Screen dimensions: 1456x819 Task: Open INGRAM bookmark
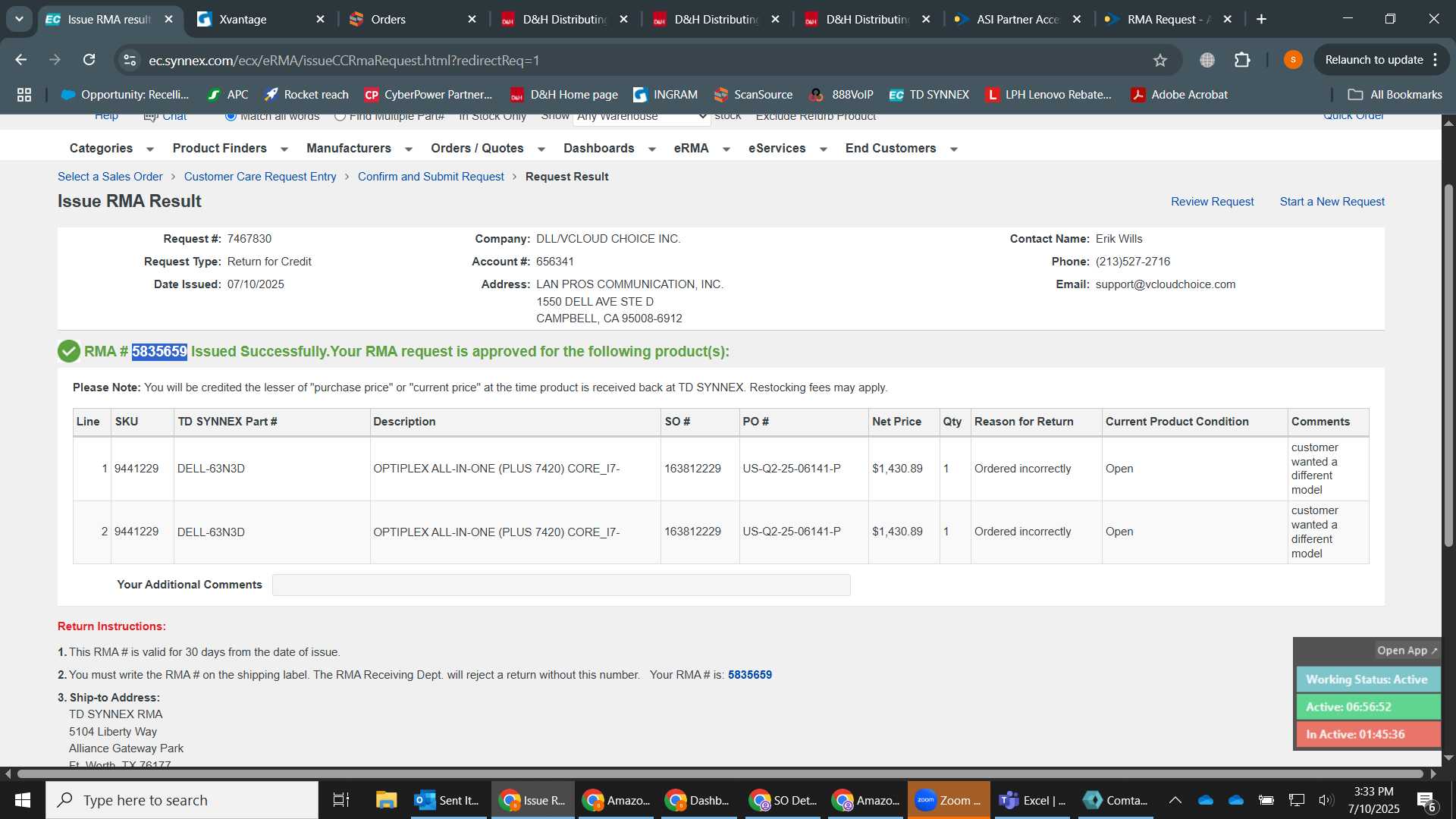point(665,95)
